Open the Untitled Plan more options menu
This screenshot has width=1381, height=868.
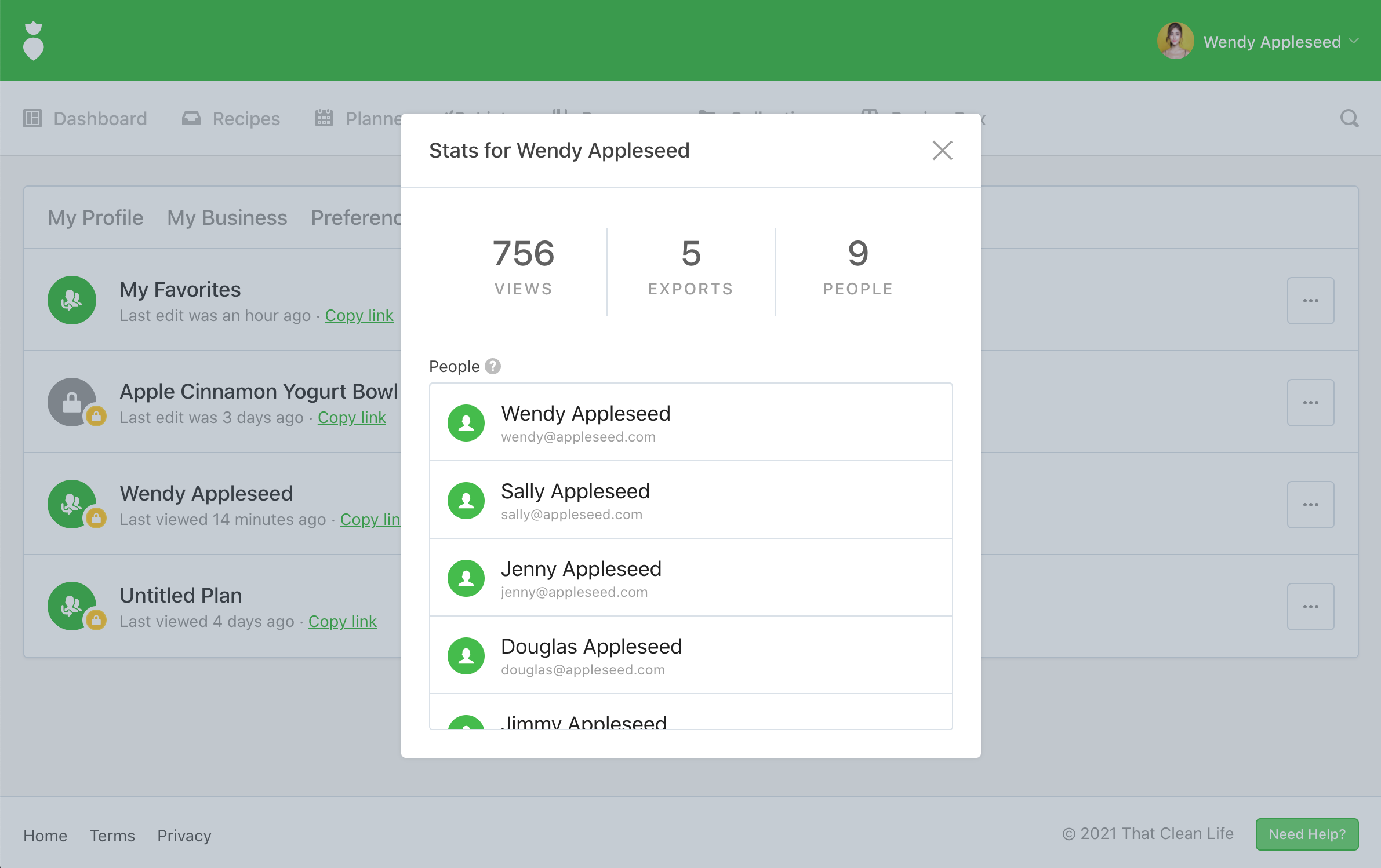point(1310,607)
